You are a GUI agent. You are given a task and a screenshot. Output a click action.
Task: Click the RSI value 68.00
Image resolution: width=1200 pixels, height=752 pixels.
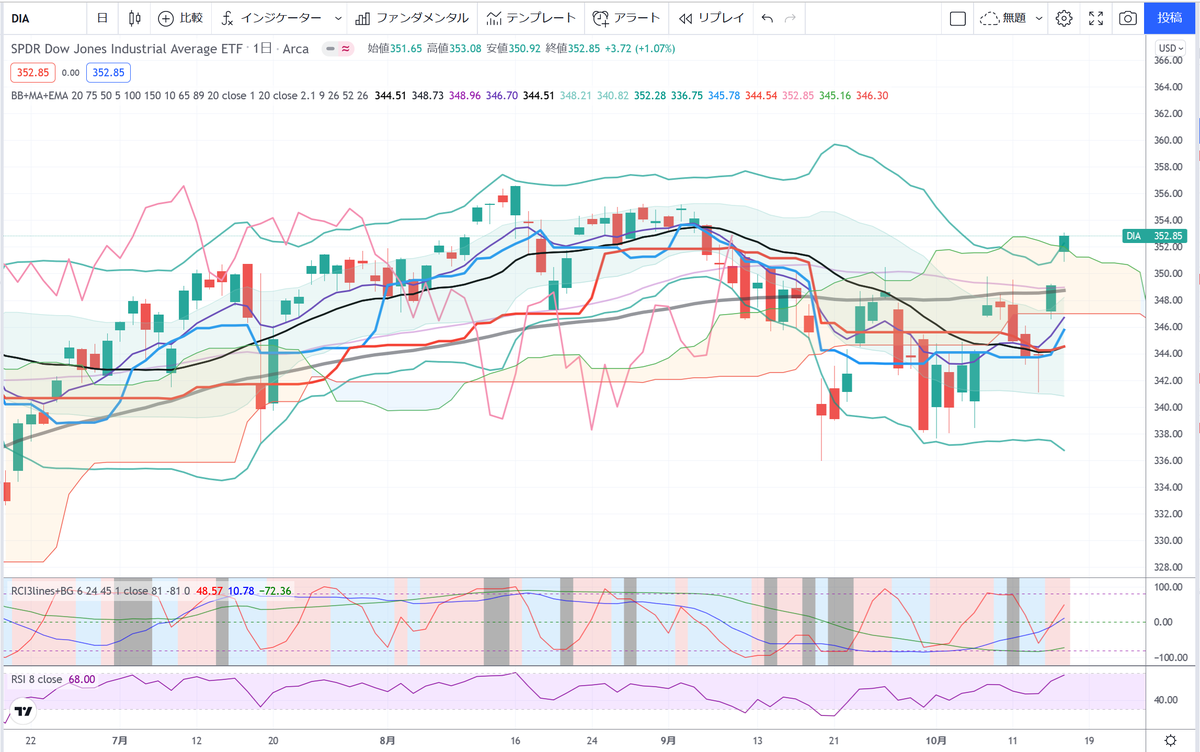(82, 680)
